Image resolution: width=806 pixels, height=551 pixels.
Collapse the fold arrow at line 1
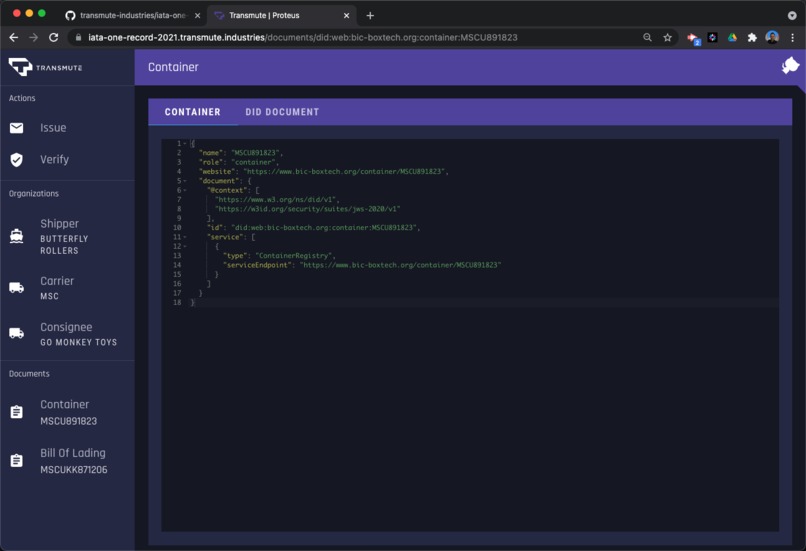coord(185,143)
